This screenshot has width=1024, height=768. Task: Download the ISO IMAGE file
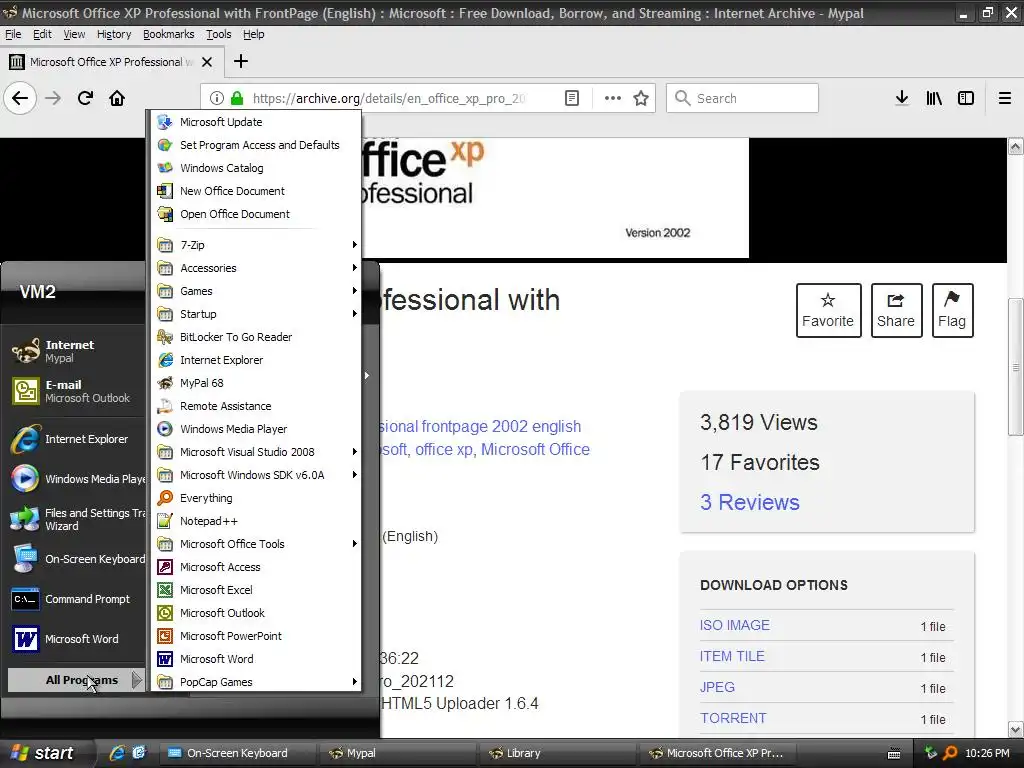click(x=735, y=625)
